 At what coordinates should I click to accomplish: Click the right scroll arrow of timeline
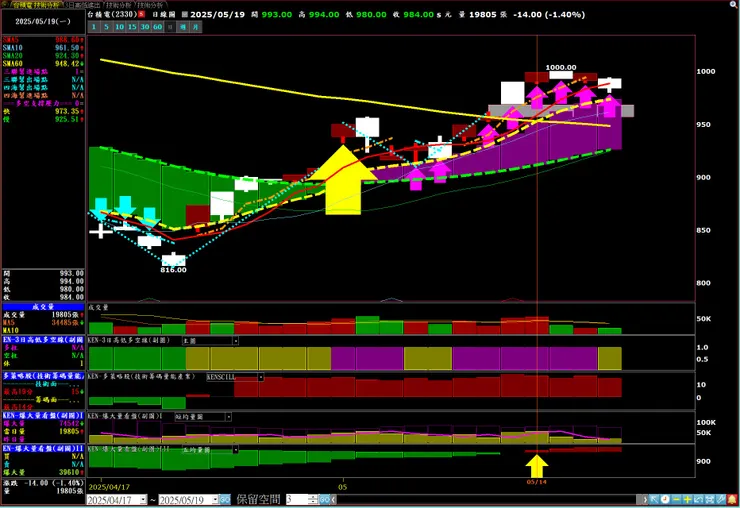click(x=644, y=499)
